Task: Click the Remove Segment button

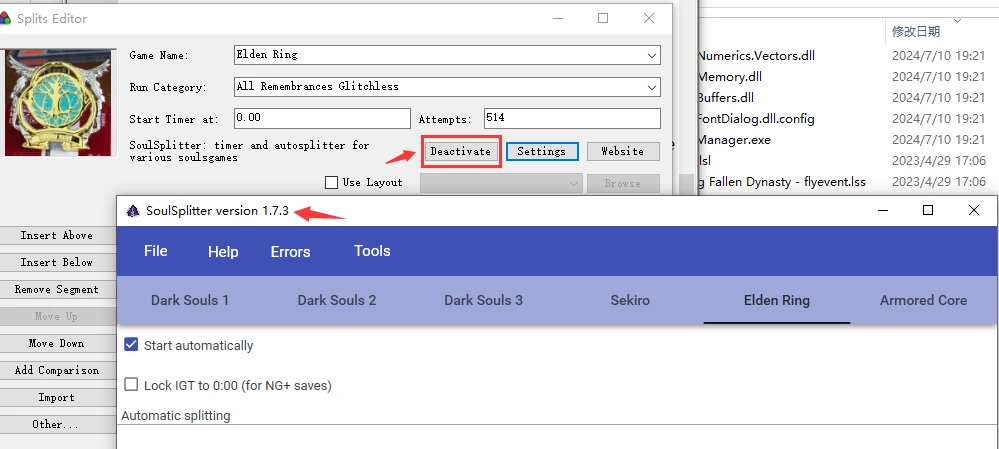Action: pos(57,290)
